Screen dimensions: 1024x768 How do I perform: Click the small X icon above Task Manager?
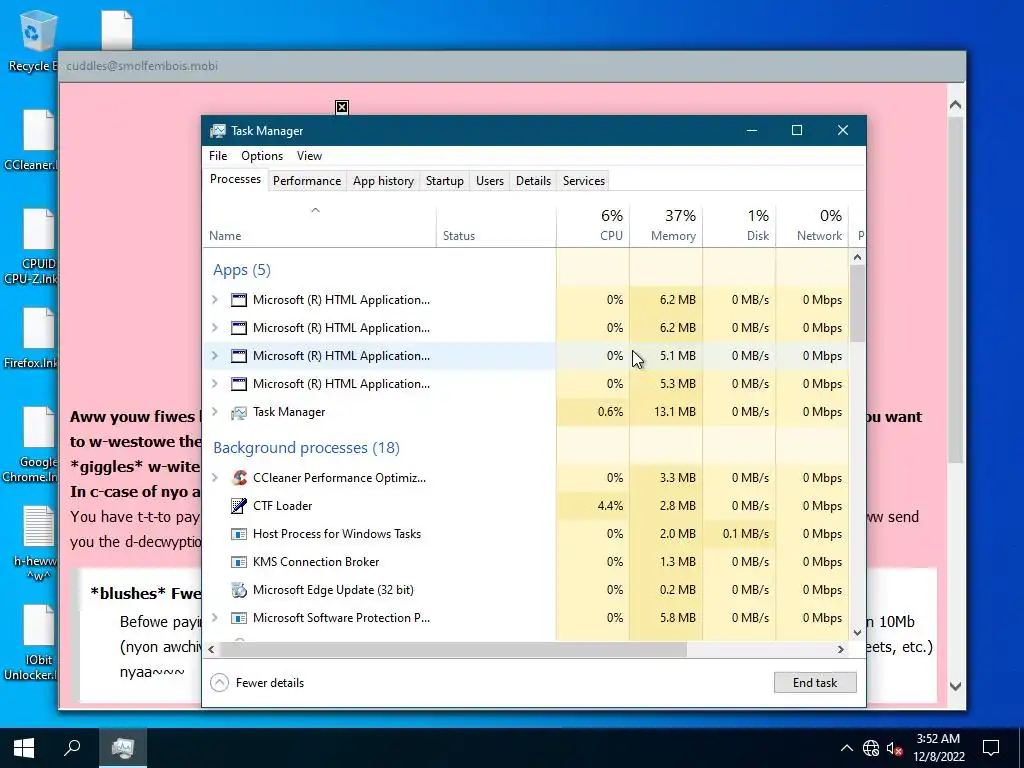click(342, 107)
